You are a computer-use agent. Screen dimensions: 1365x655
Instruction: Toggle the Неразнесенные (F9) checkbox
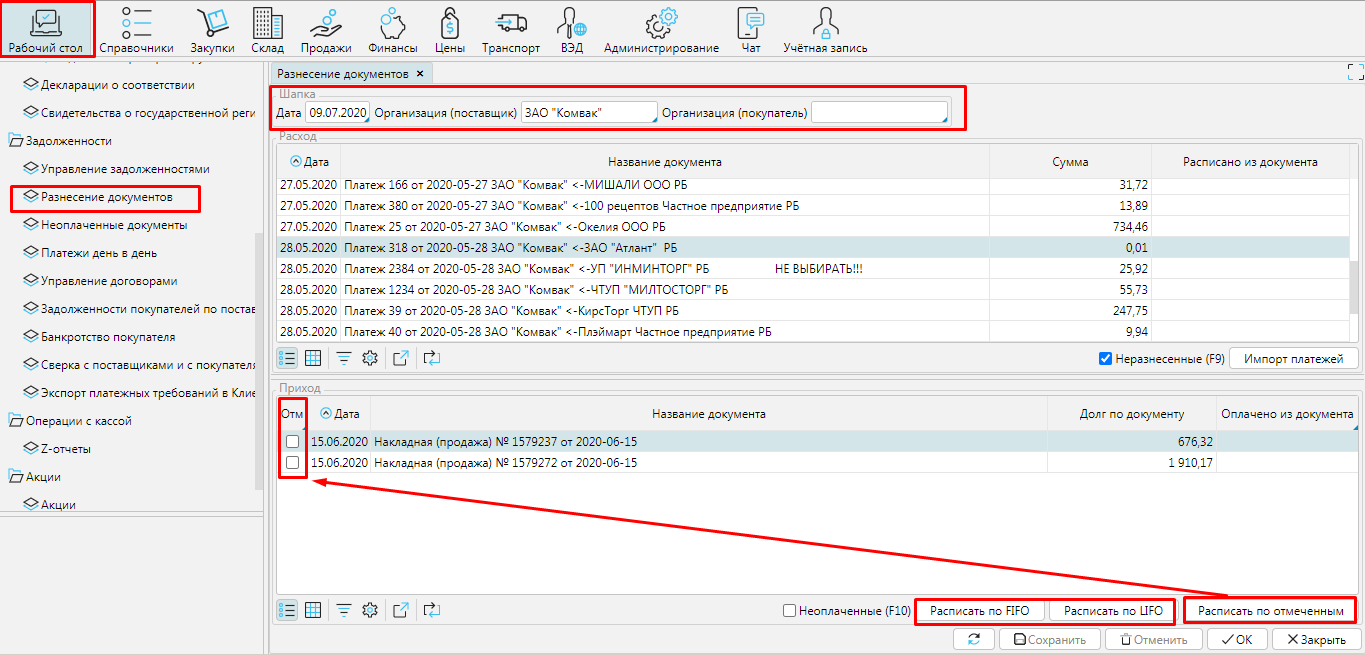pos(1105,359)
